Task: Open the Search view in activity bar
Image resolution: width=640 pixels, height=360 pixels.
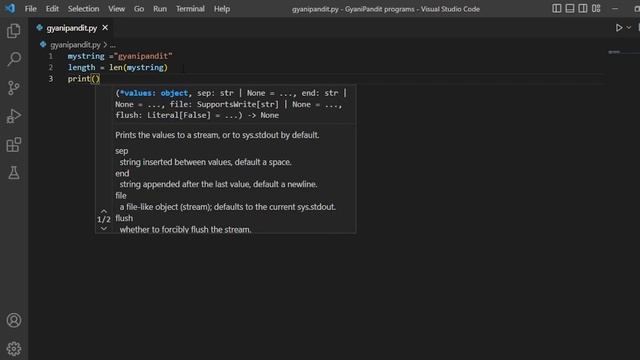Action: [13, 59]
